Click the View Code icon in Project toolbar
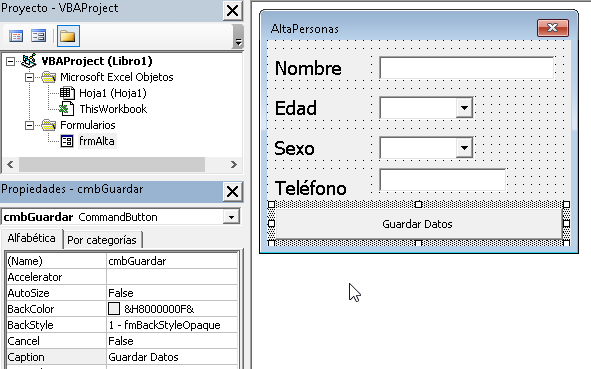 coord(16,36)
